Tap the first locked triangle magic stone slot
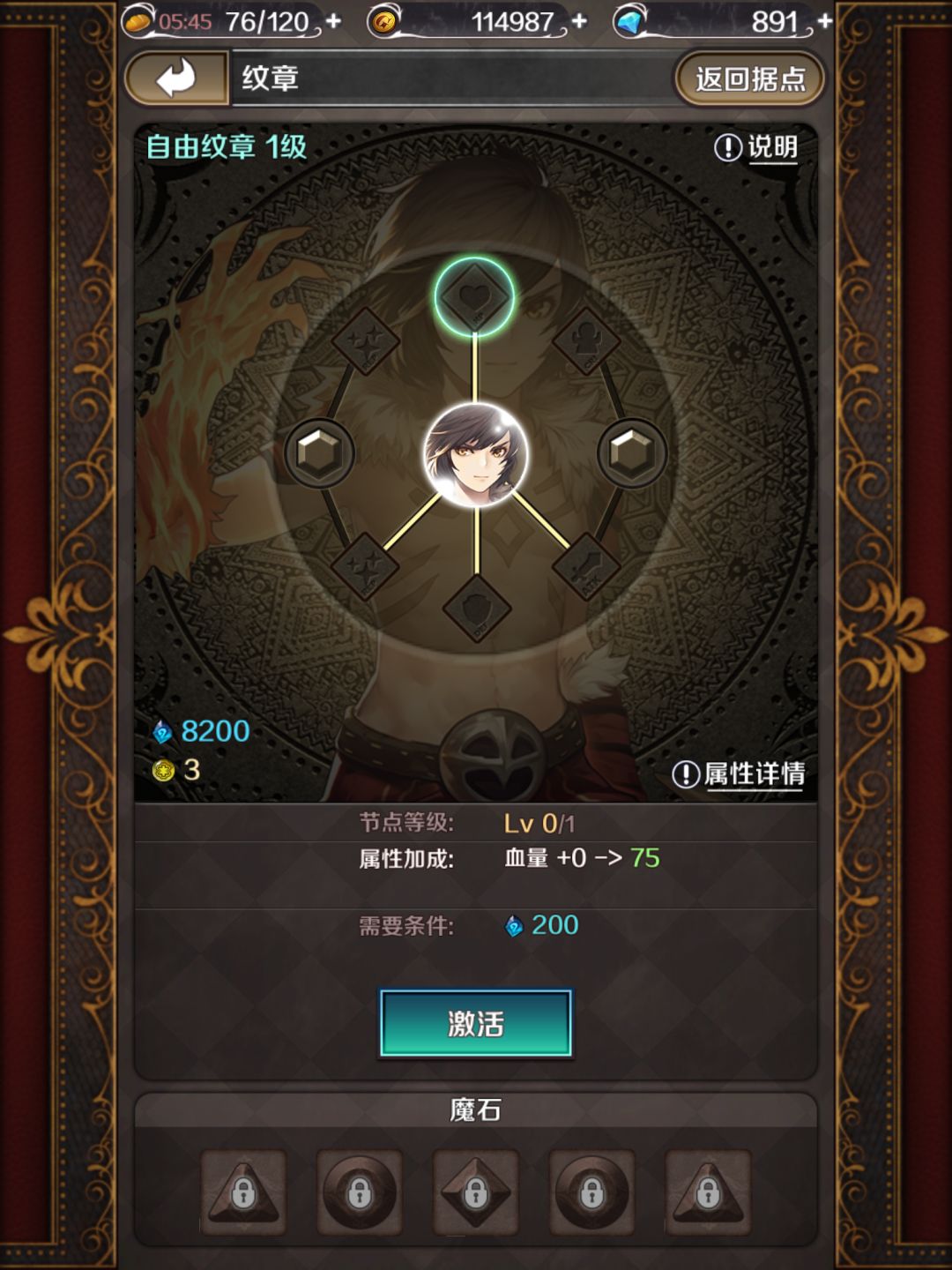Viewport: 952px width, 1270px height. point(243,1192)
